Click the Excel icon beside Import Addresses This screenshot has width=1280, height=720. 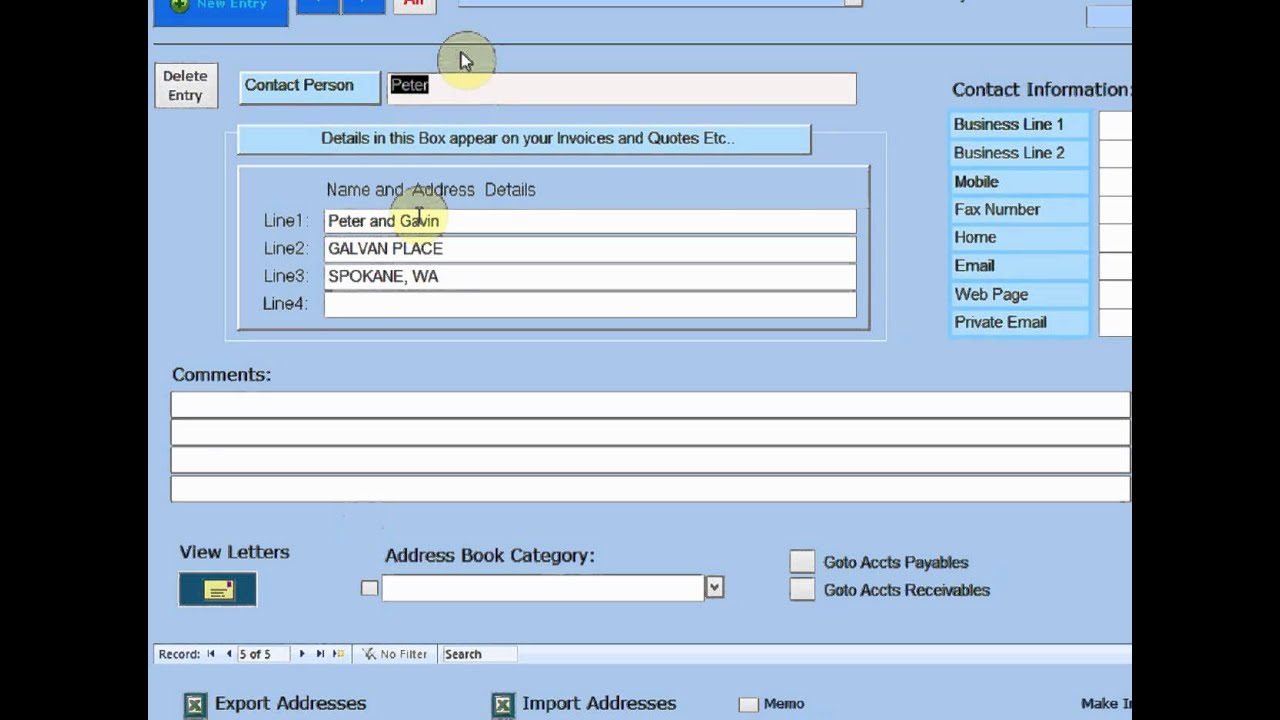503,704
